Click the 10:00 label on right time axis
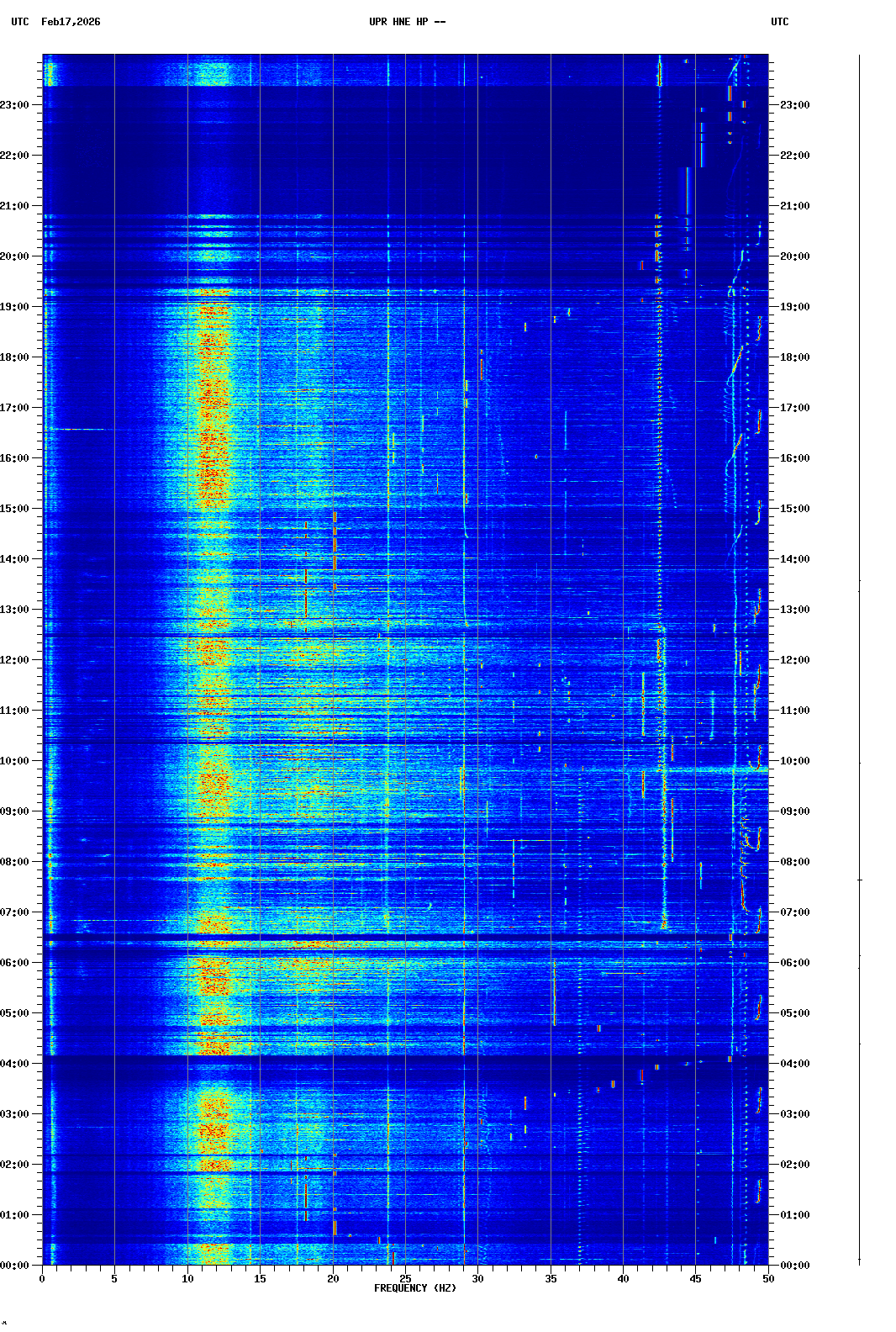Viewport: 896px width, 1332px height. click(x=794, y=761)
